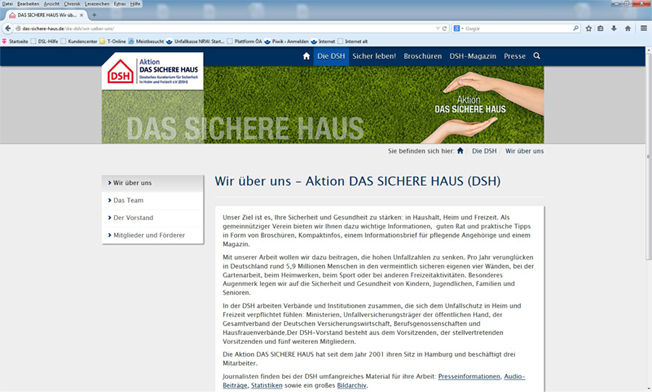
Task: Focus the URL address field
Action: click(x=228, y=29)
